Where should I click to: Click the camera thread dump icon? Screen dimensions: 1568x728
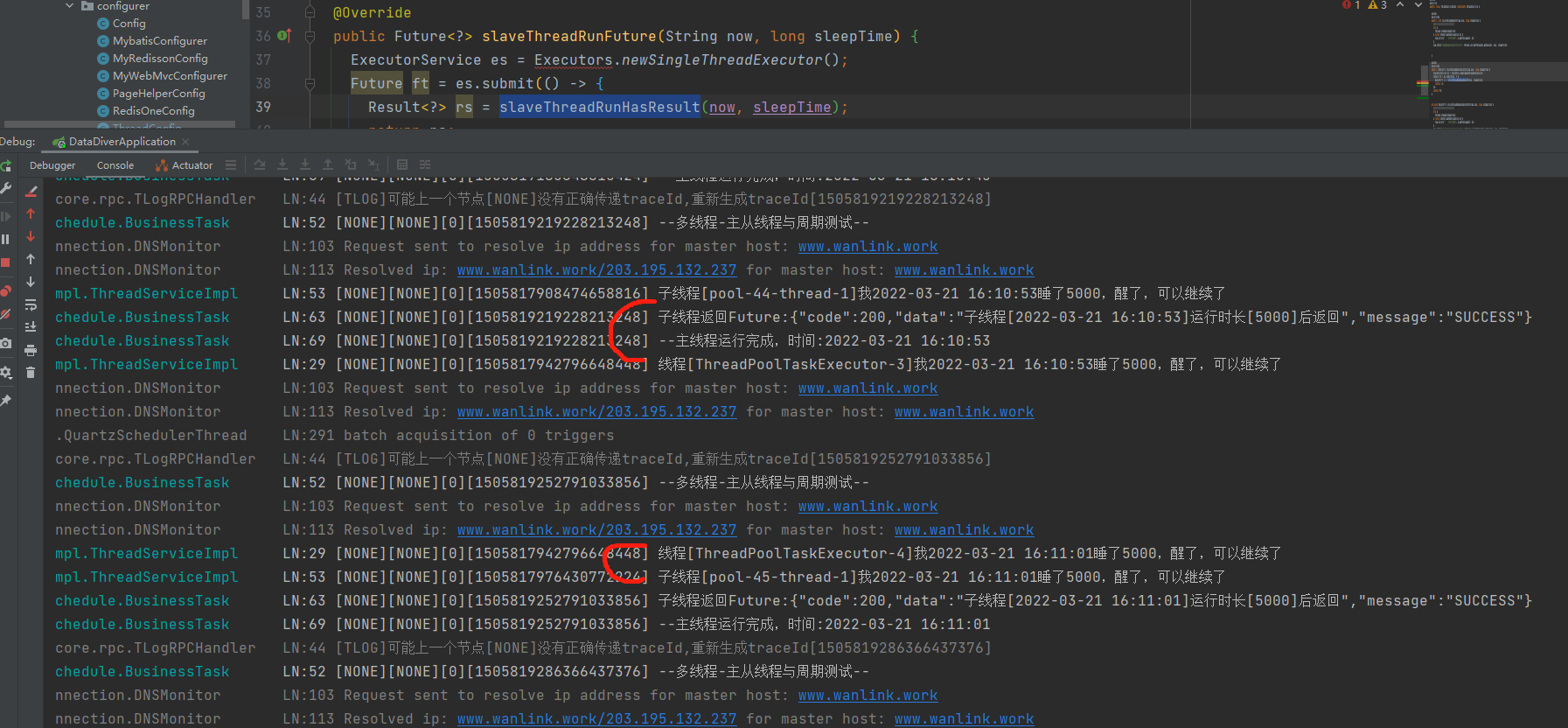click(x=5, y=344)
